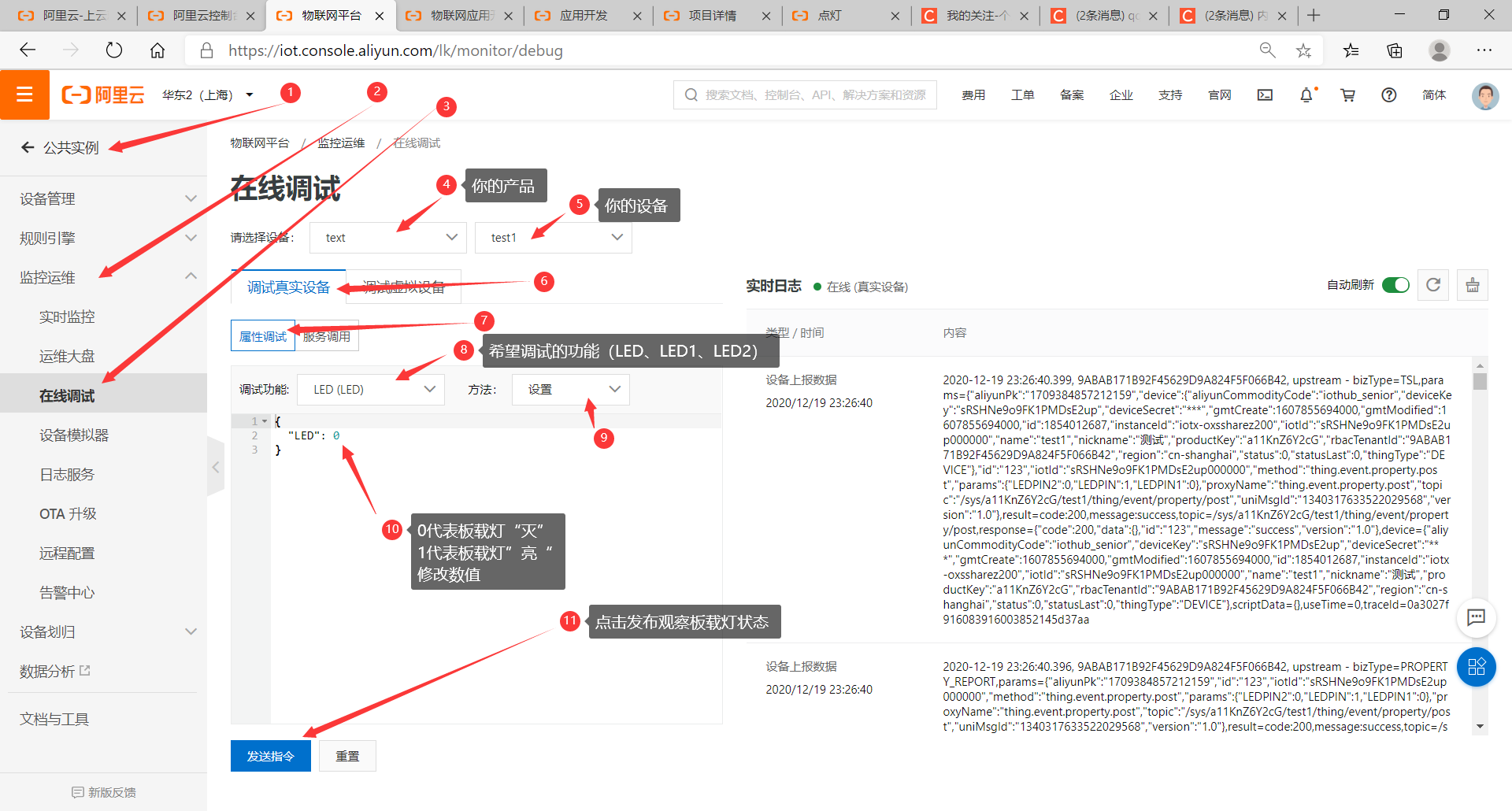1512x811 pixels.
Task: Reload the browser page
Action: (114, 50)
